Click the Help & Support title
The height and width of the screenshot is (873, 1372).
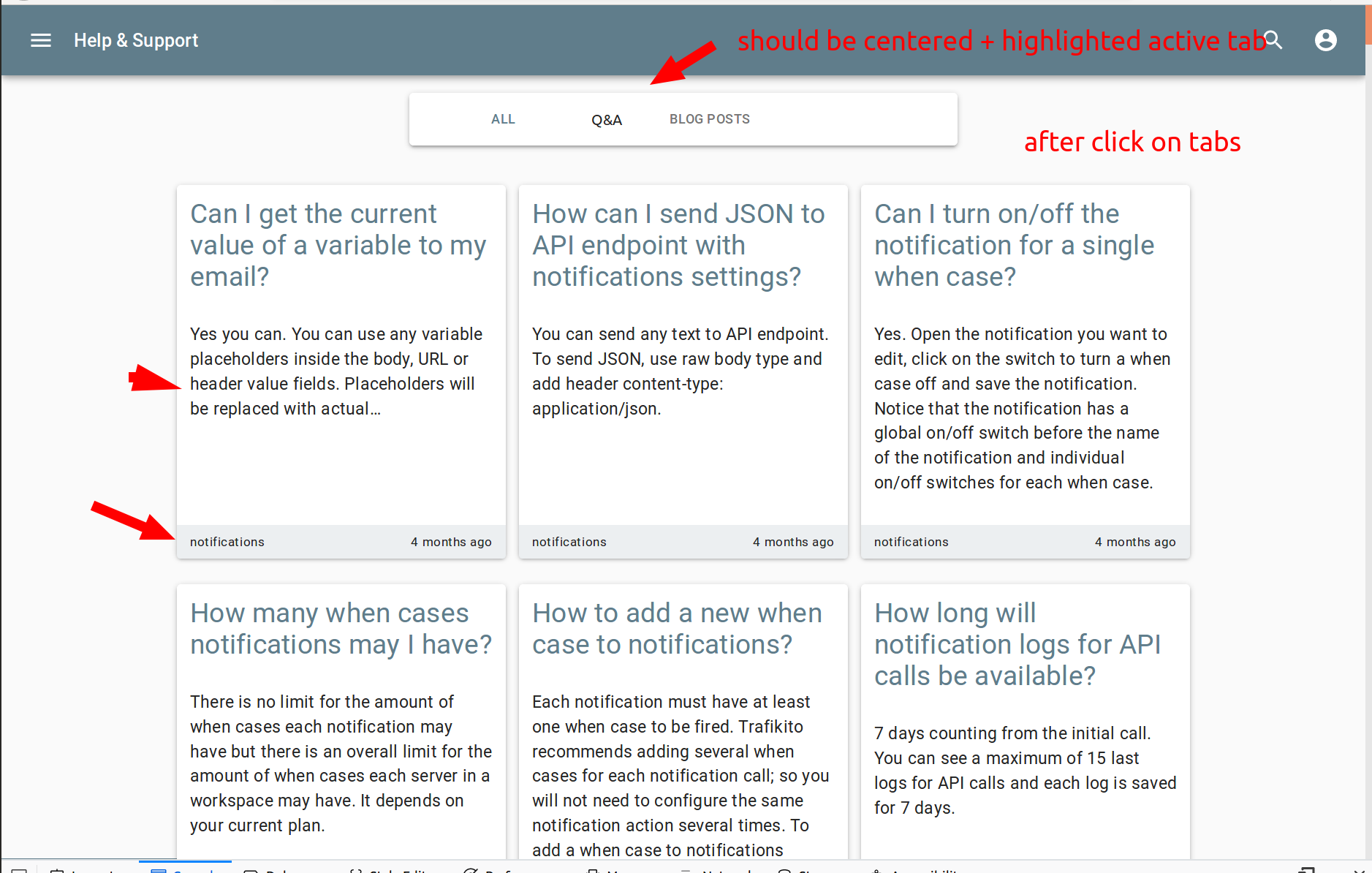pos(136,40)
